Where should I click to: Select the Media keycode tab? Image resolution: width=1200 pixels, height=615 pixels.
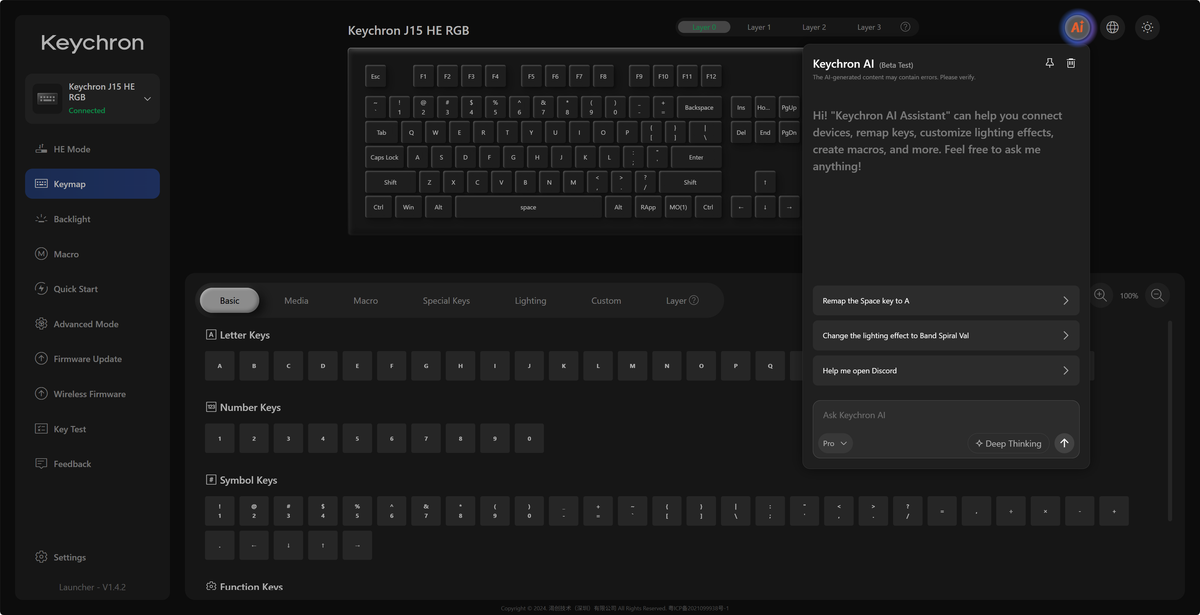(x=296, y=300)
